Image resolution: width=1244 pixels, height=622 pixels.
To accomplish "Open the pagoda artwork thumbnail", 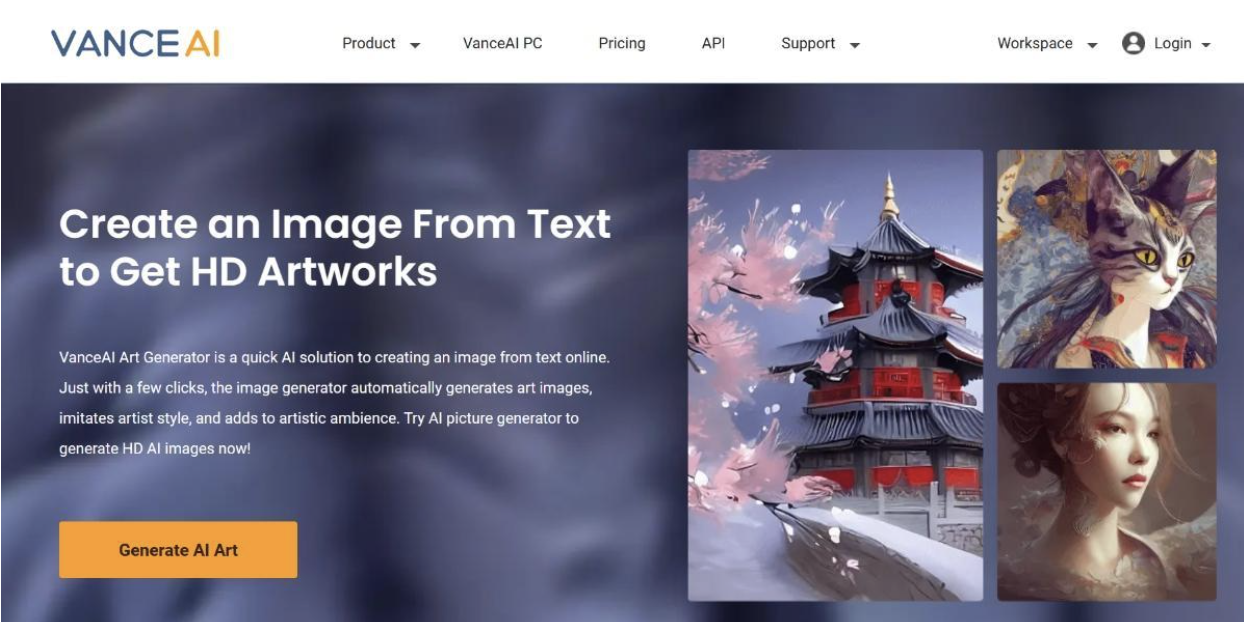I will coord(835,375).
